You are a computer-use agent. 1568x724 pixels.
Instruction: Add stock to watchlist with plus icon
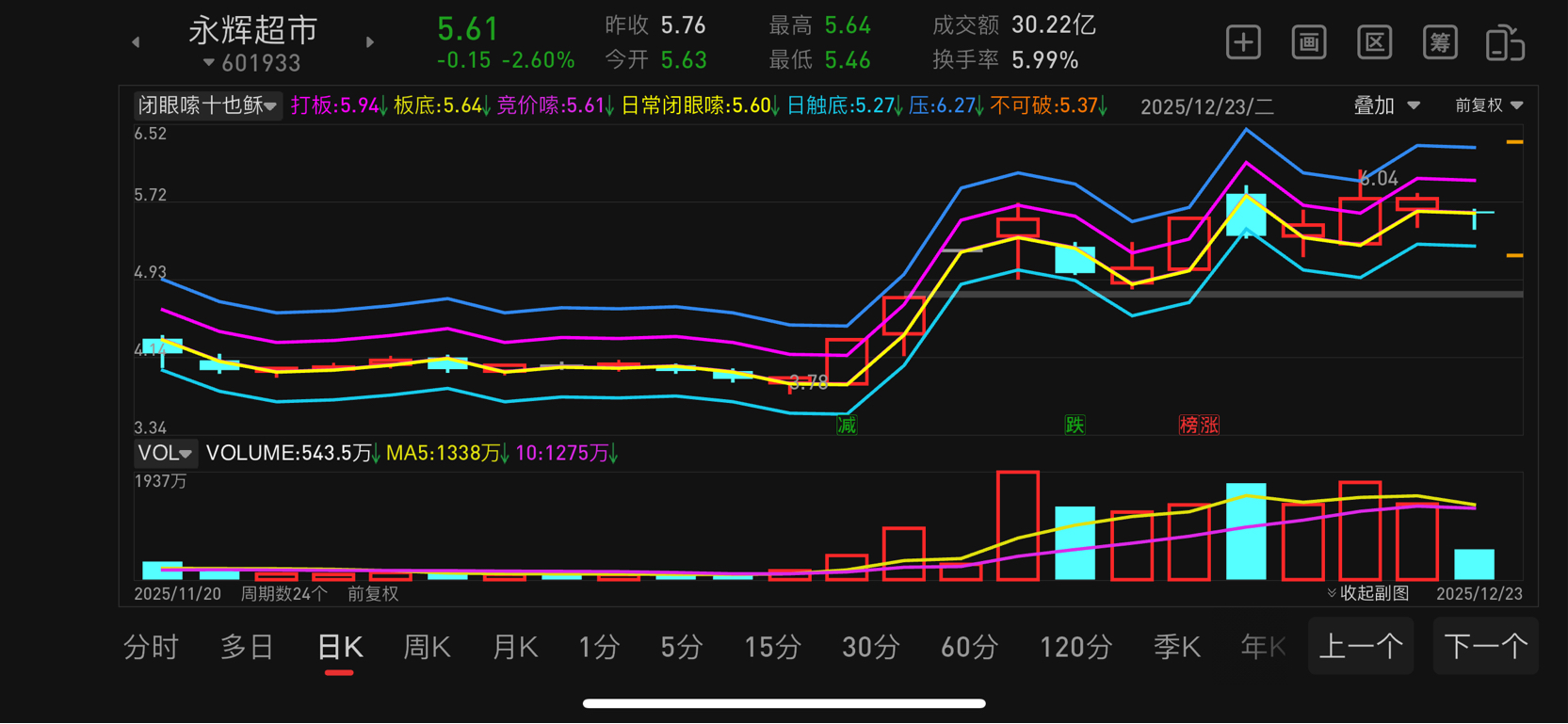click(1243, 42)
